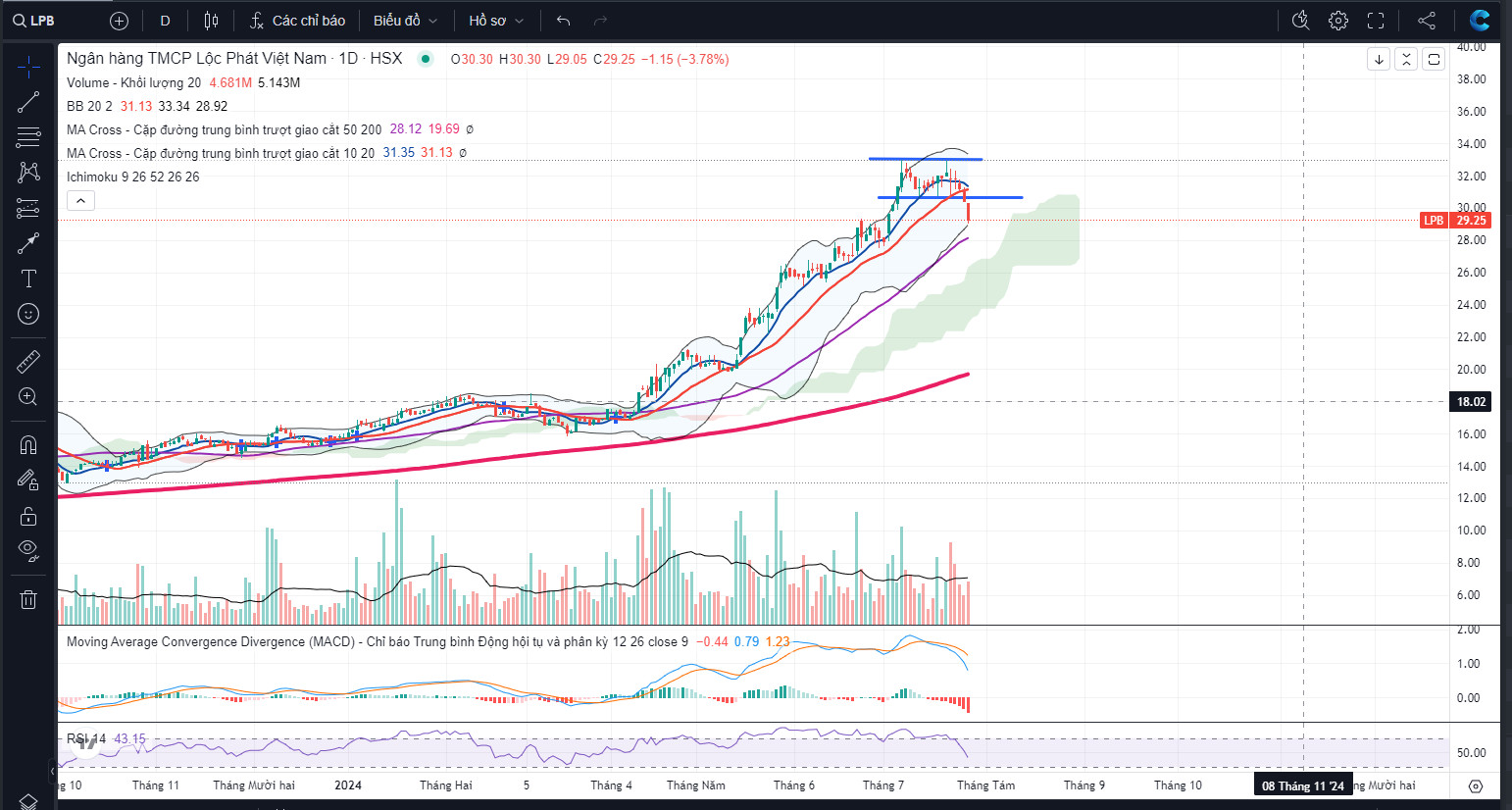
Task: Collapse the indicator legend with caret button
Action: tap(80, 201)
